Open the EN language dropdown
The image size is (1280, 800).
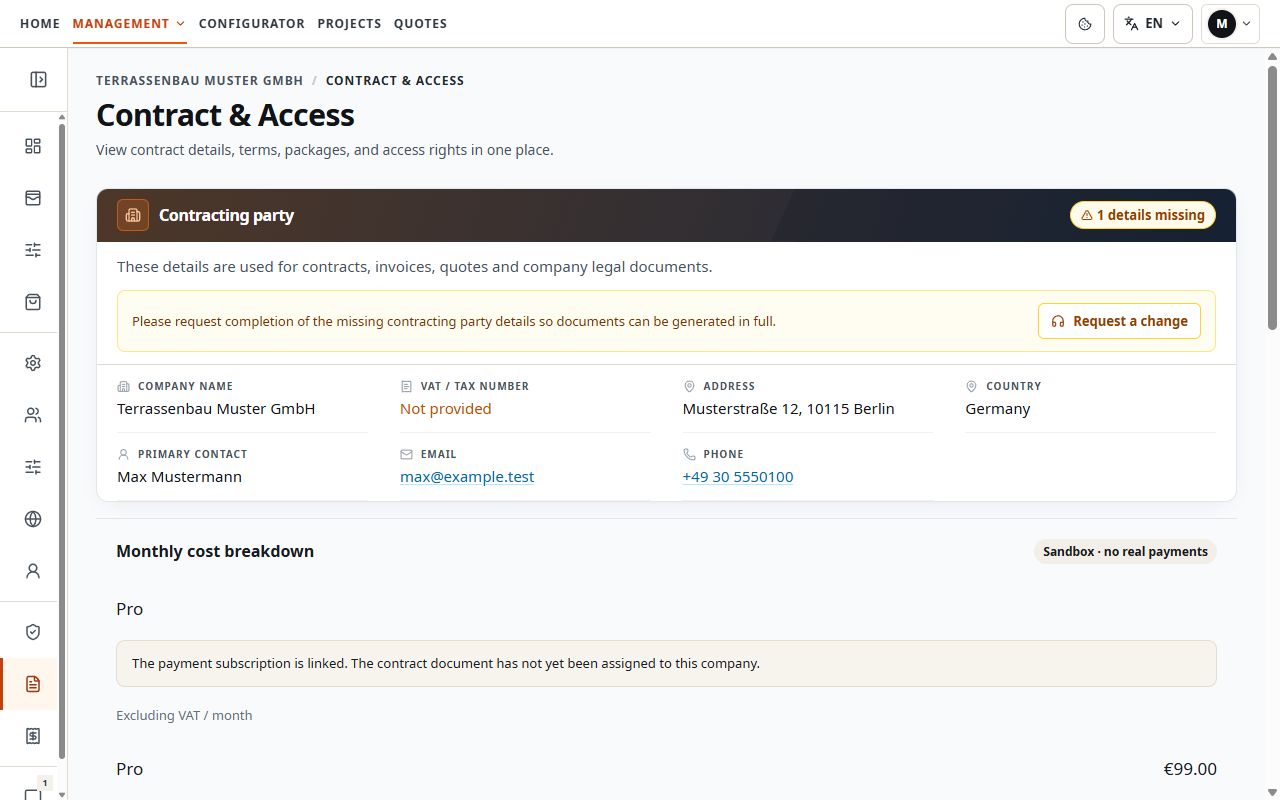1153,24
